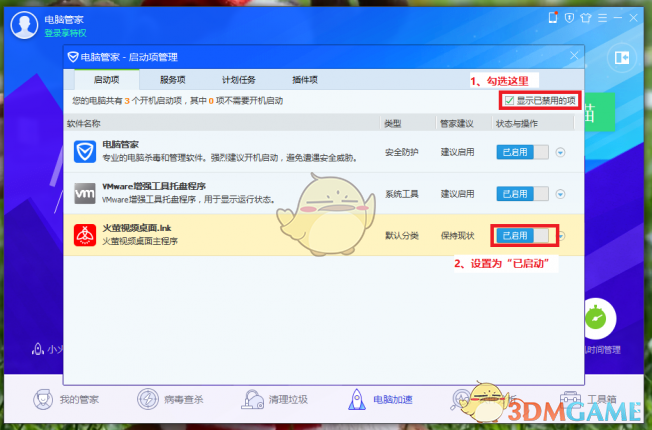Click 管家建议 column header

[457, 124]
